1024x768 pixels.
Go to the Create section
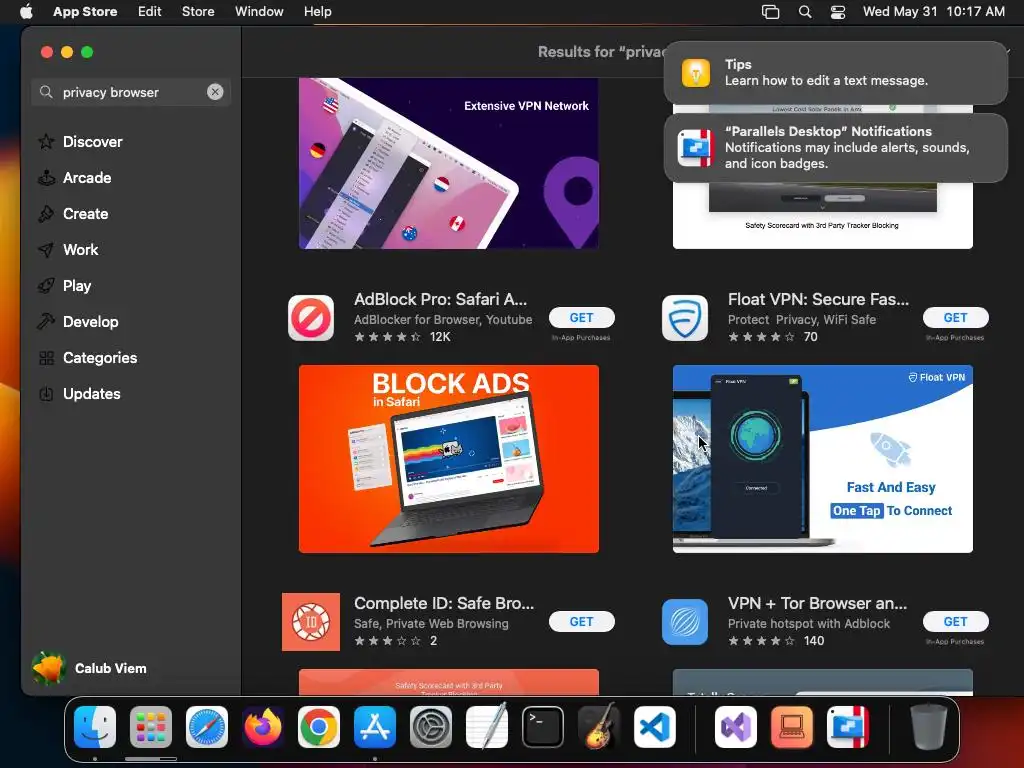coord(86,214)
